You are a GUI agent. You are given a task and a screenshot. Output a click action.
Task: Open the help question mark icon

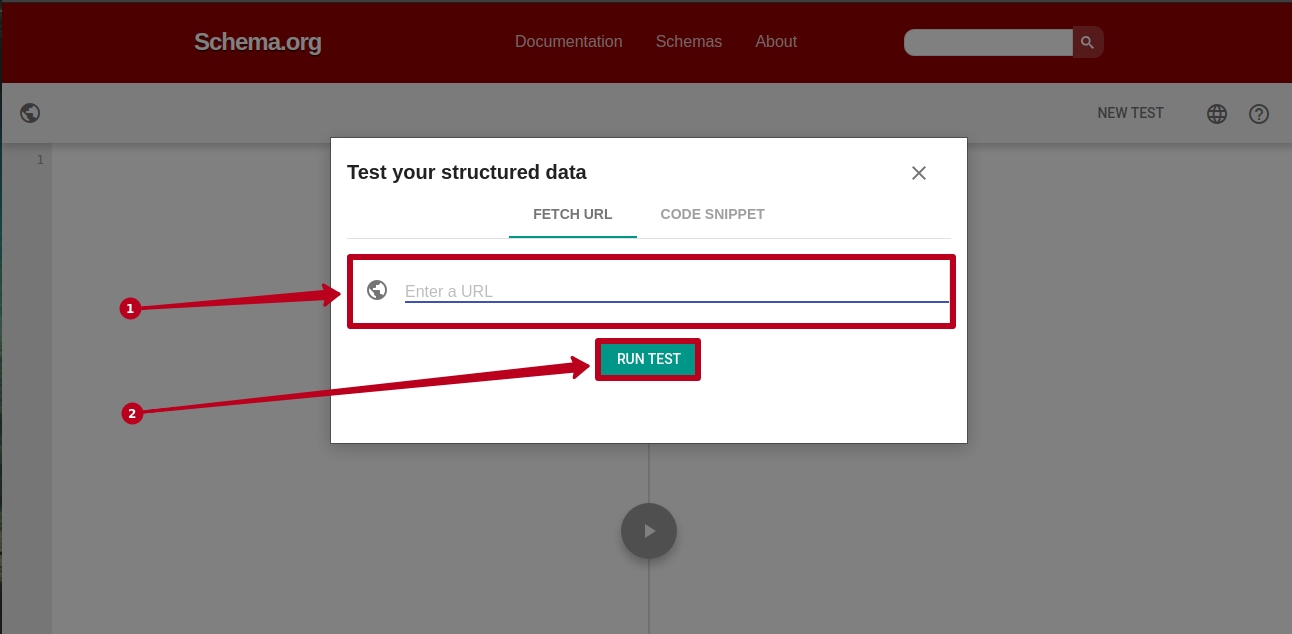coord(1259,114)
